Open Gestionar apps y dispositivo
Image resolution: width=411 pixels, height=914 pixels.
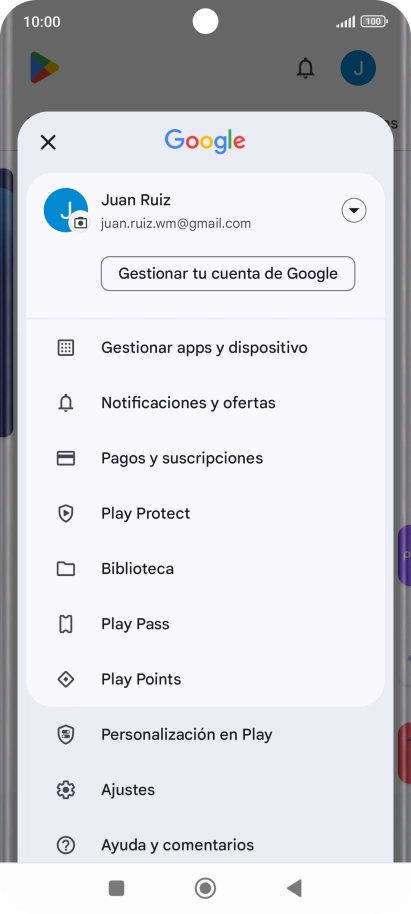point(205,348)
